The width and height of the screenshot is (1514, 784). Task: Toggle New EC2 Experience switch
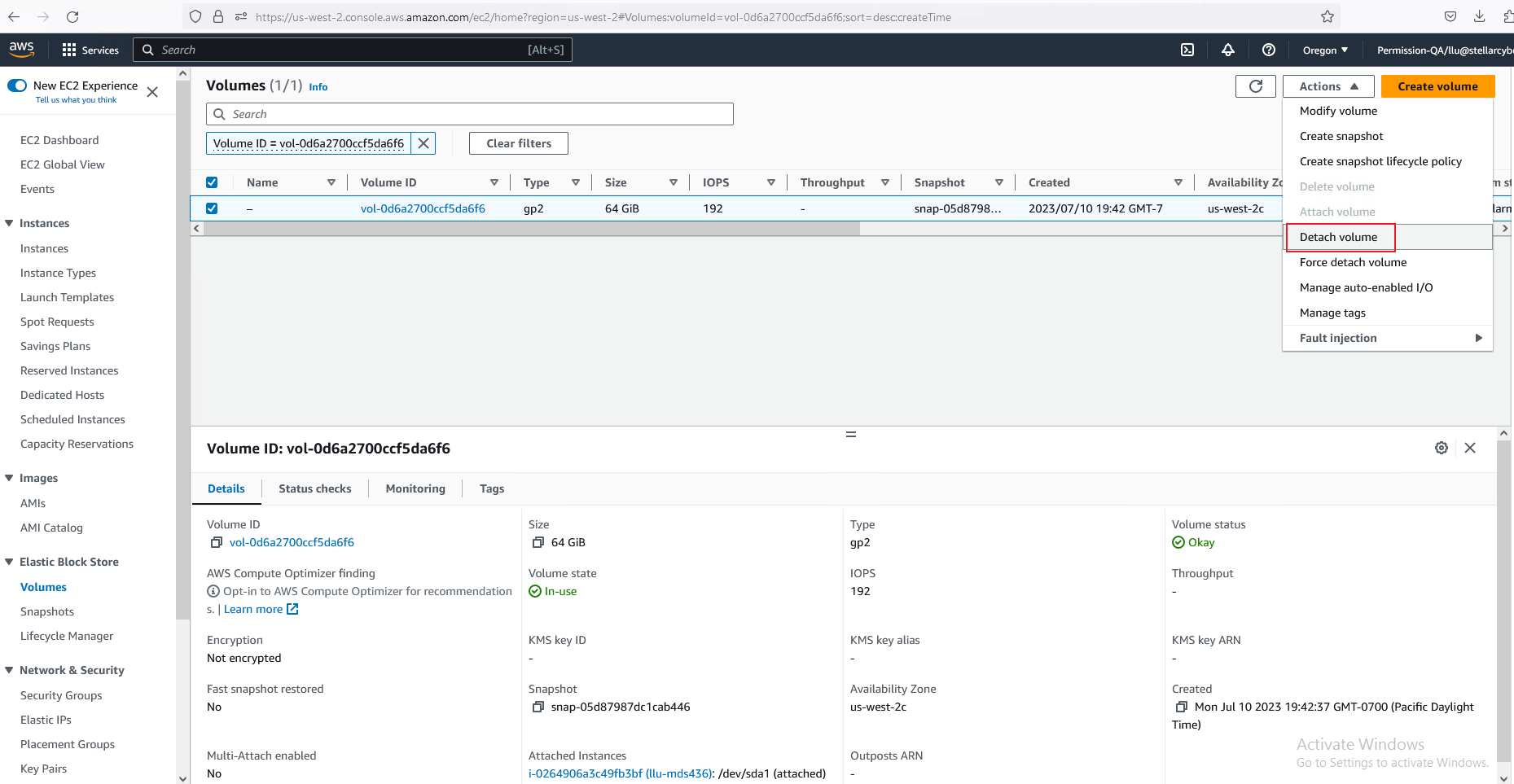17,85
